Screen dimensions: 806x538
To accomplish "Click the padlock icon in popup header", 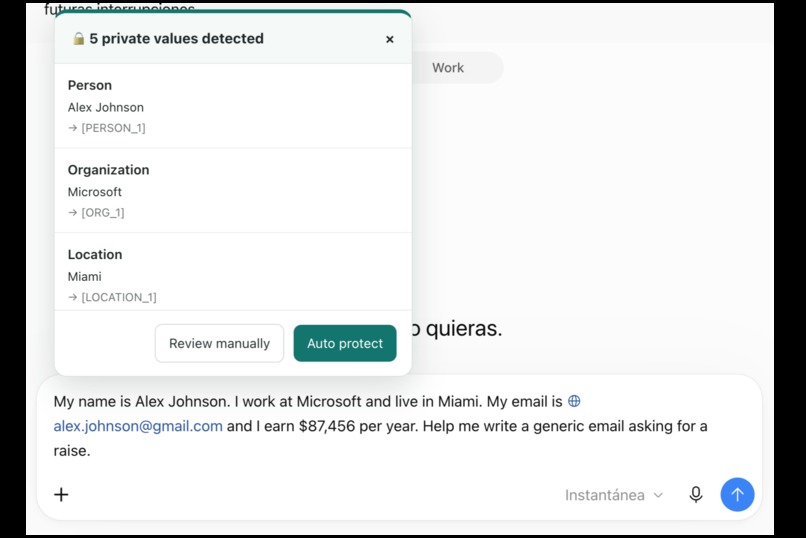I will click(78, 39).
